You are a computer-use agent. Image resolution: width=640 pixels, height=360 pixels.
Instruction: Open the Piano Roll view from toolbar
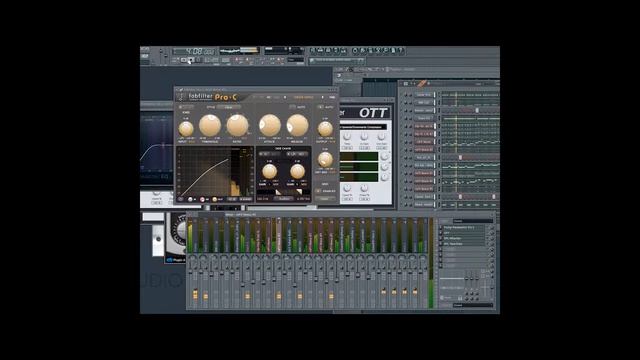click(329, 51)
